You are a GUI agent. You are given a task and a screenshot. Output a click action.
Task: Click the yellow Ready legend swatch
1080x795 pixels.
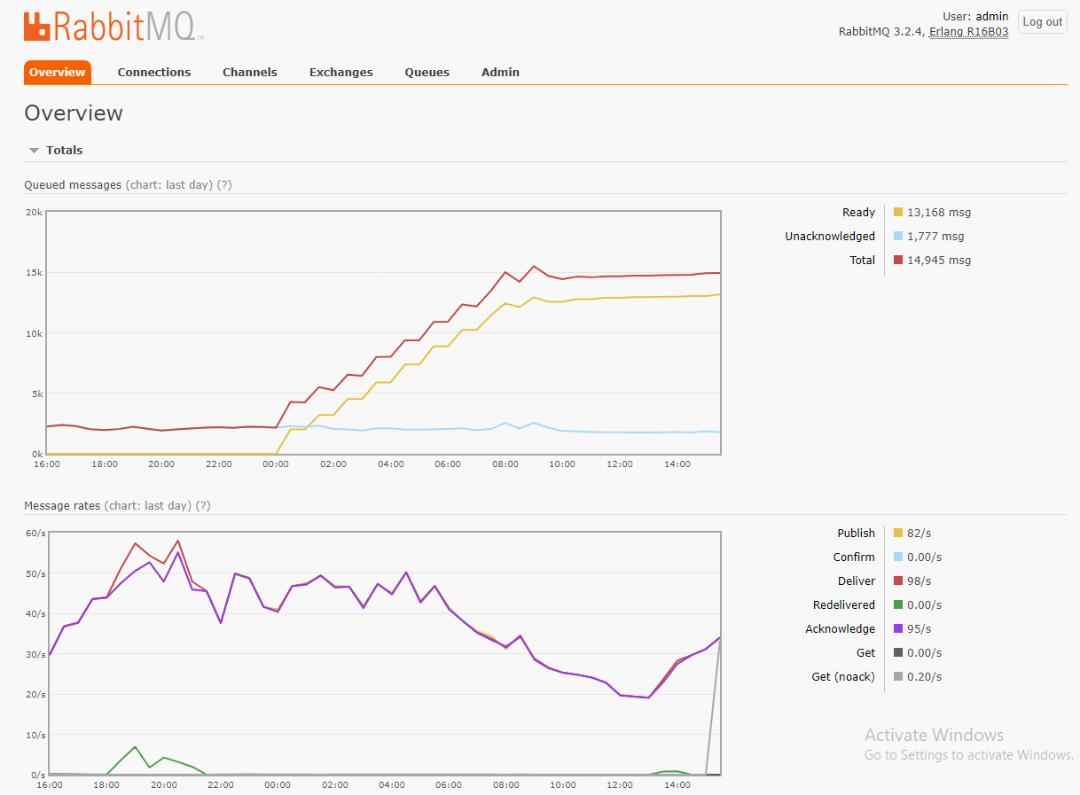click(898, 212)
